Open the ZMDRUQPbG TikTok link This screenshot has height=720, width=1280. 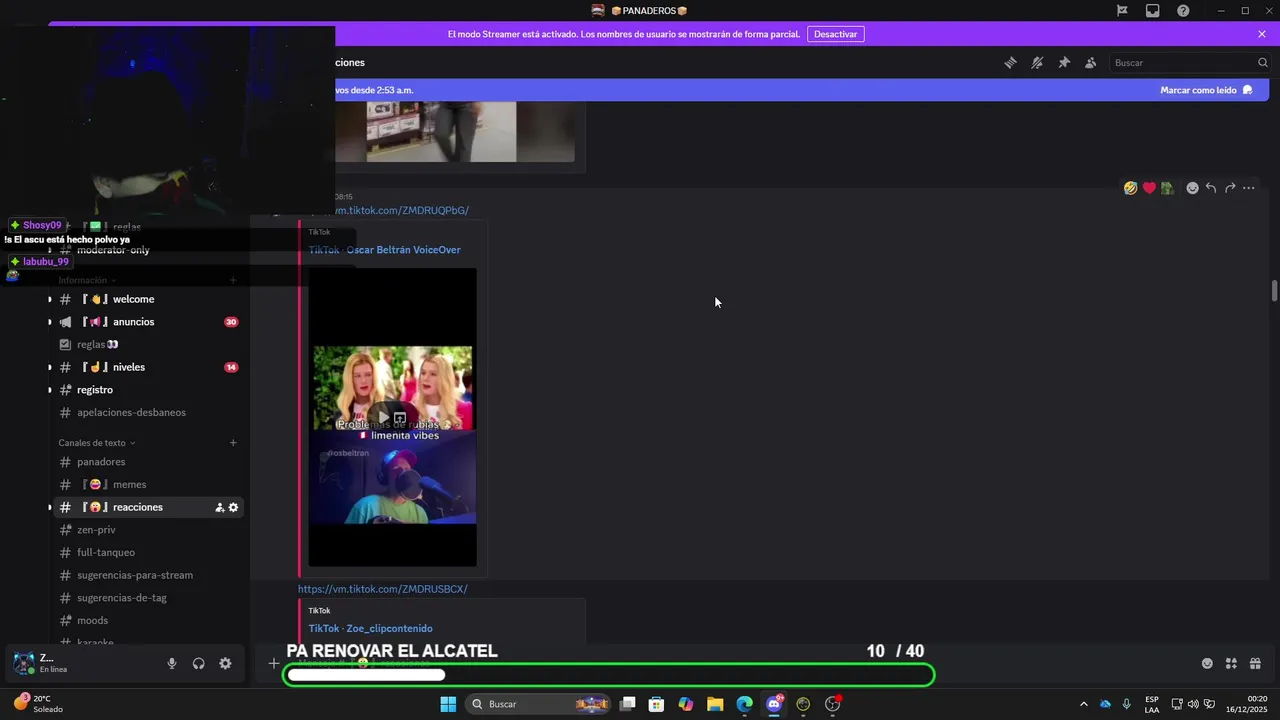coord(402,211)
